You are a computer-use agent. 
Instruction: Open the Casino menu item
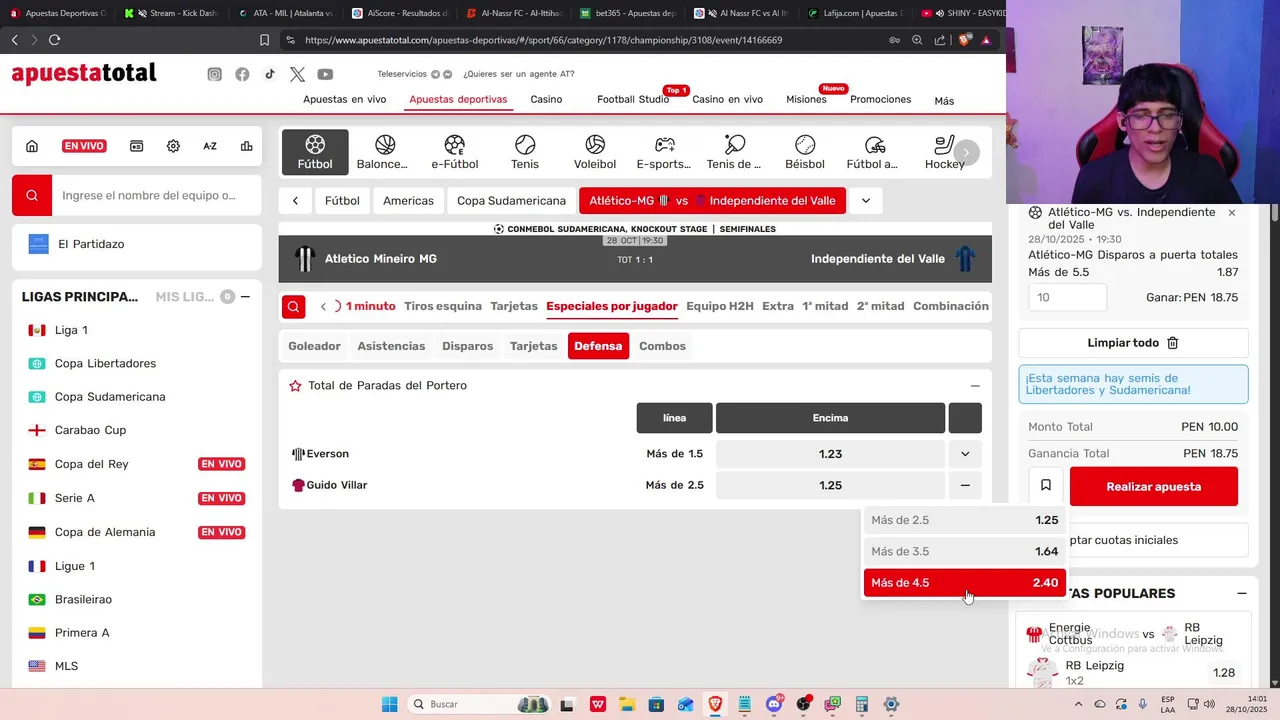[546, 100]
